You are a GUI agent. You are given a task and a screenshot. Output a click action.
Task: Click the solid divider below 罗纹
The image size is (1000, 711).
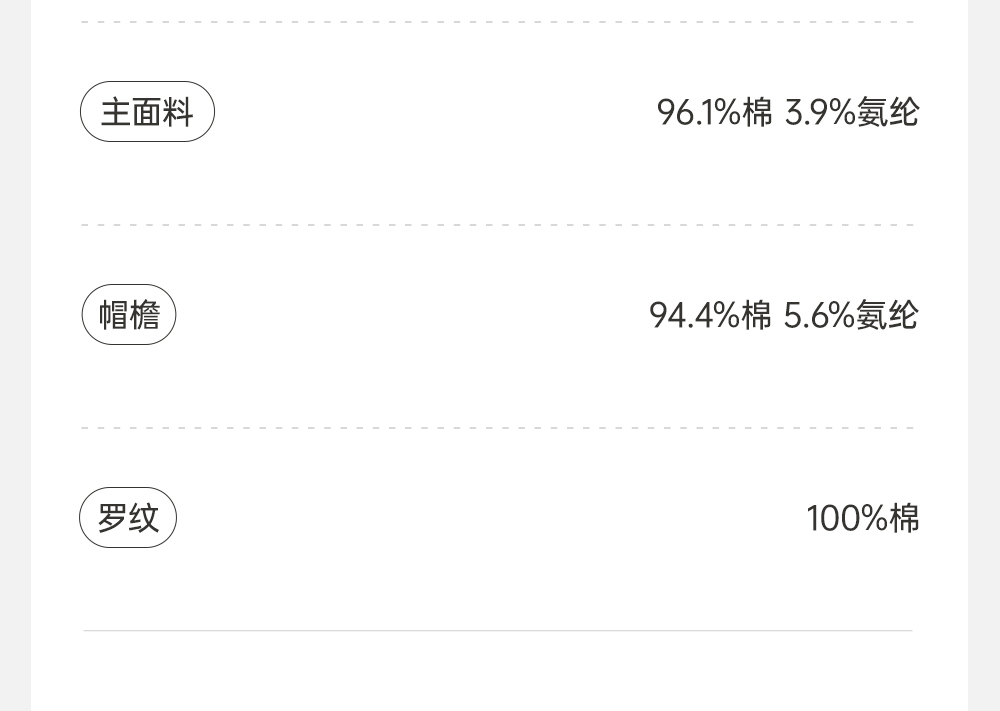click(x=498, y=631)
